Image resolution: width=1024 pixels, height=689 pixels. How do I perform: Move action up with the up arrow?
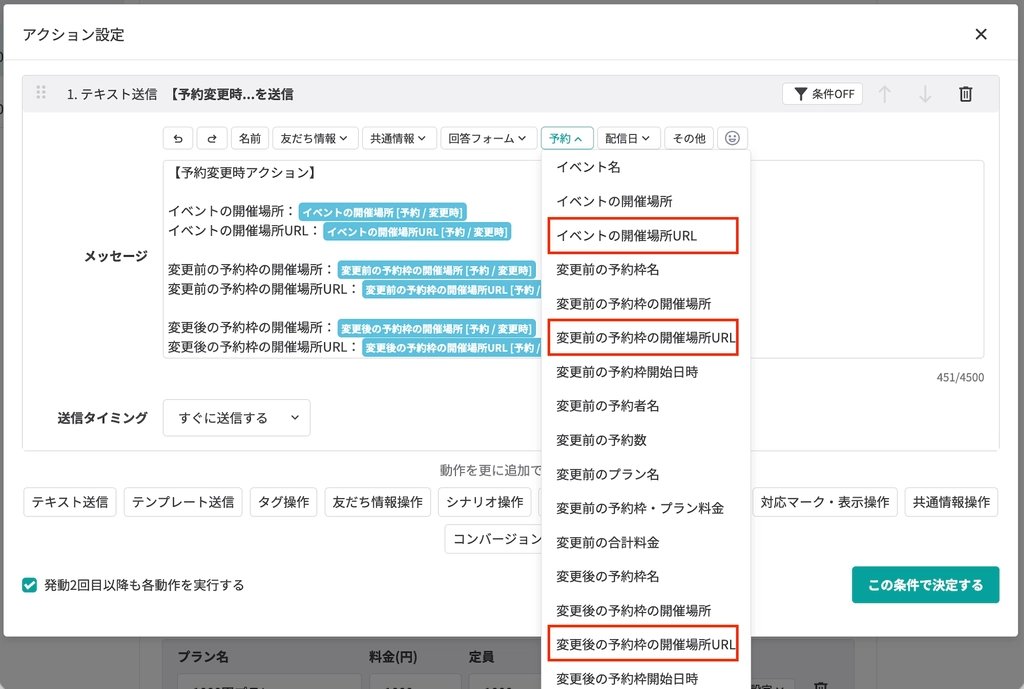click(884, 94)
